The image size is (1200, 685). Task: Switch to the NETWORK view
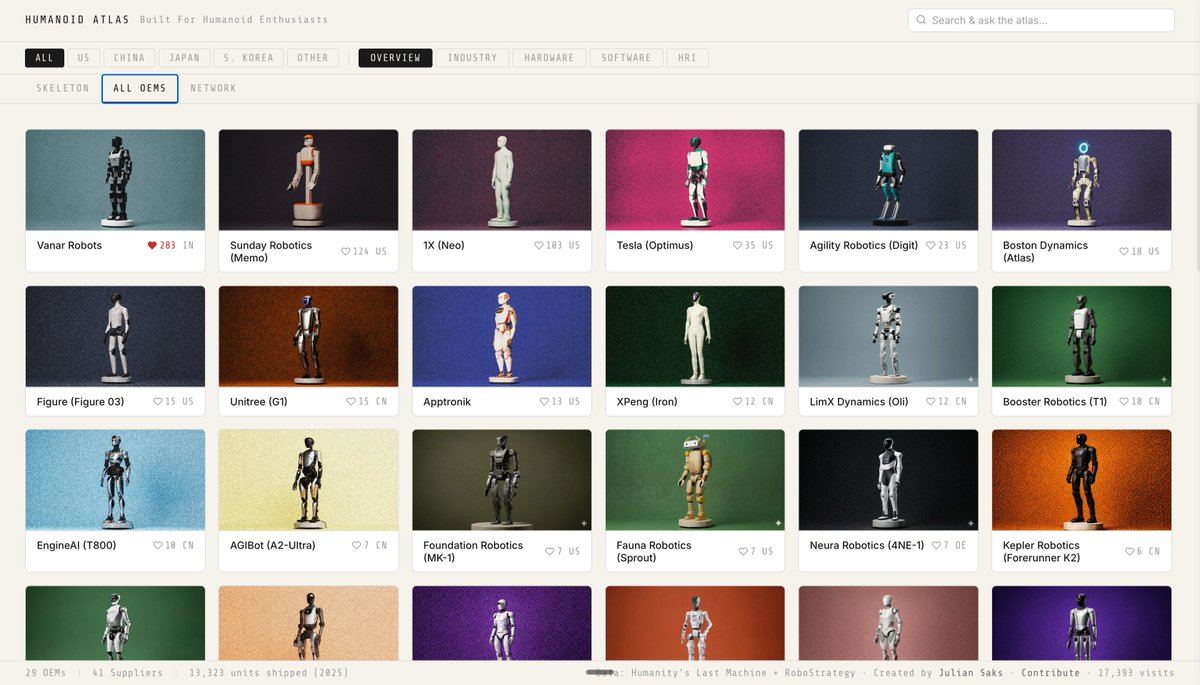coord(214,88)
